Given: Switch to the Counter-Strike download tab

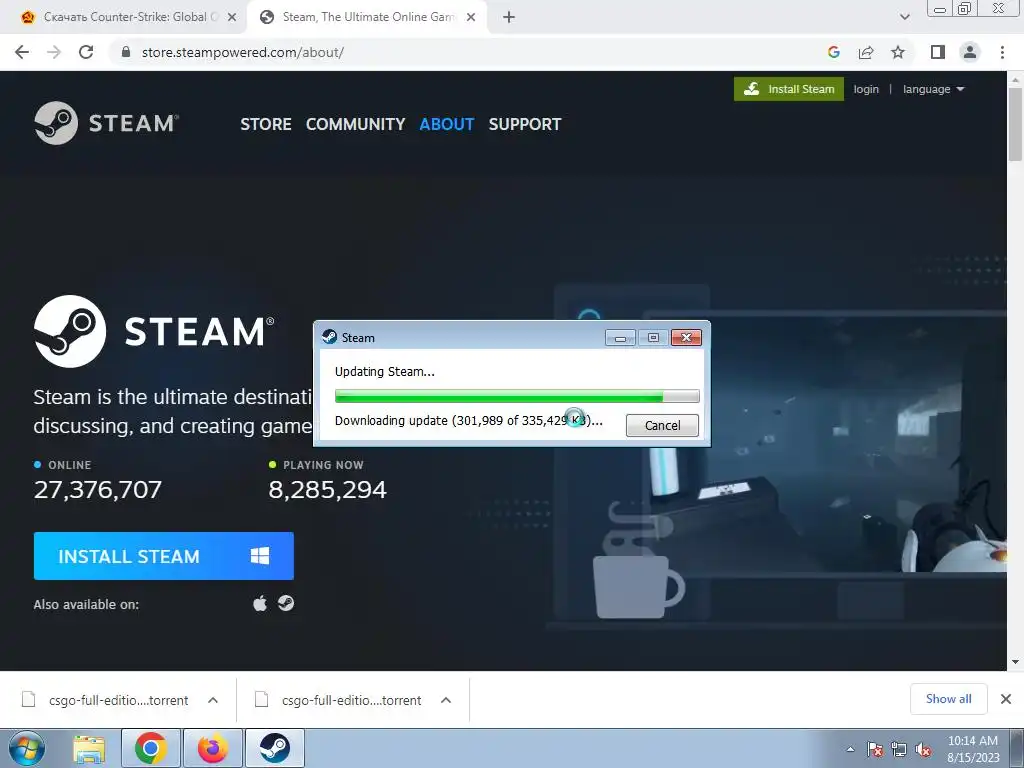Looking at the screenshot, I should pyautogui.click(x=129, y=17).
